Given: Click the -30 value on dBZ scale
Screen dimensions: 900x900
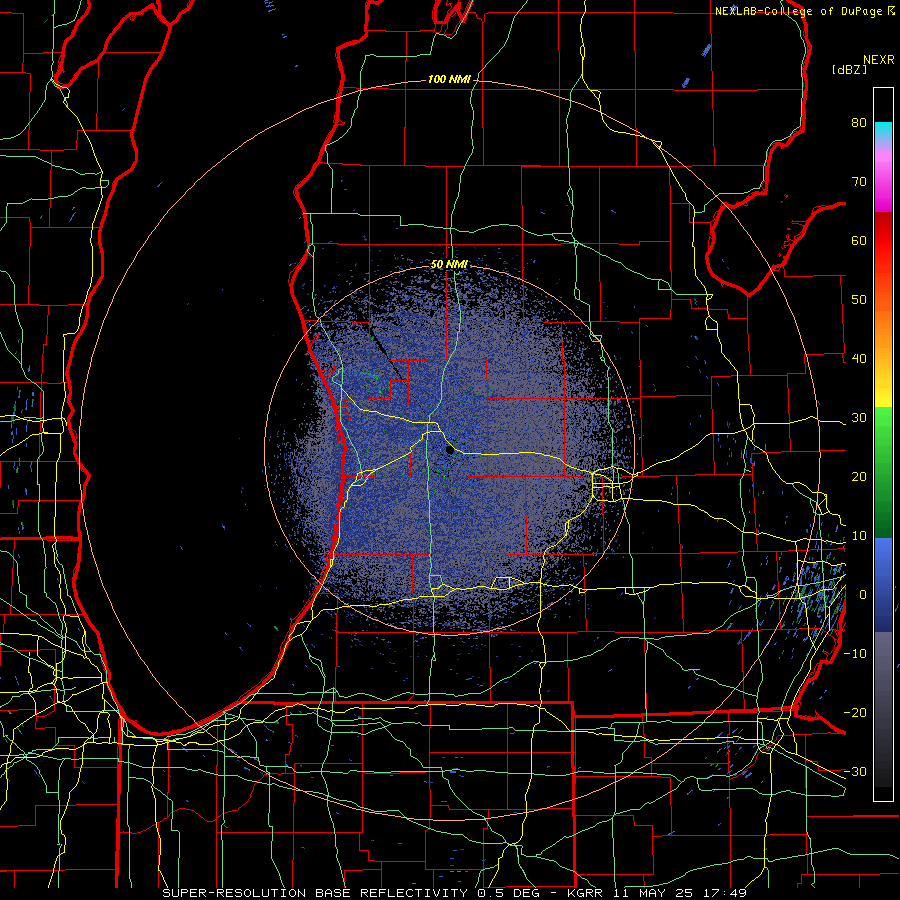Looking at the screenshot, I should pyautogui.click(x=855, y=772).
